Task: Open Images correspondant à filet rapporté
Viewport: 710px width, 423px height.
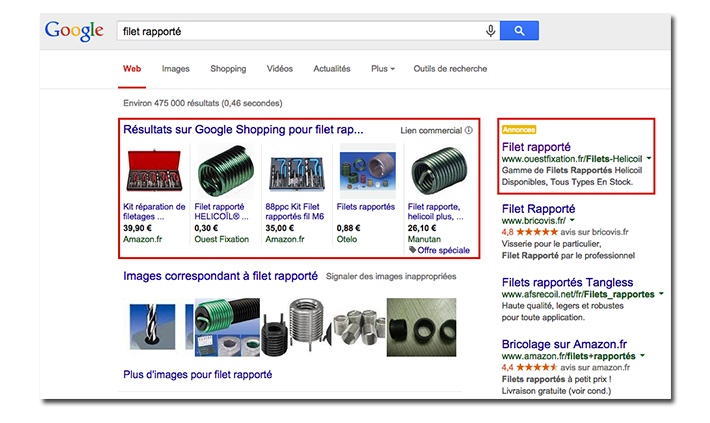Action: point(221,276)
